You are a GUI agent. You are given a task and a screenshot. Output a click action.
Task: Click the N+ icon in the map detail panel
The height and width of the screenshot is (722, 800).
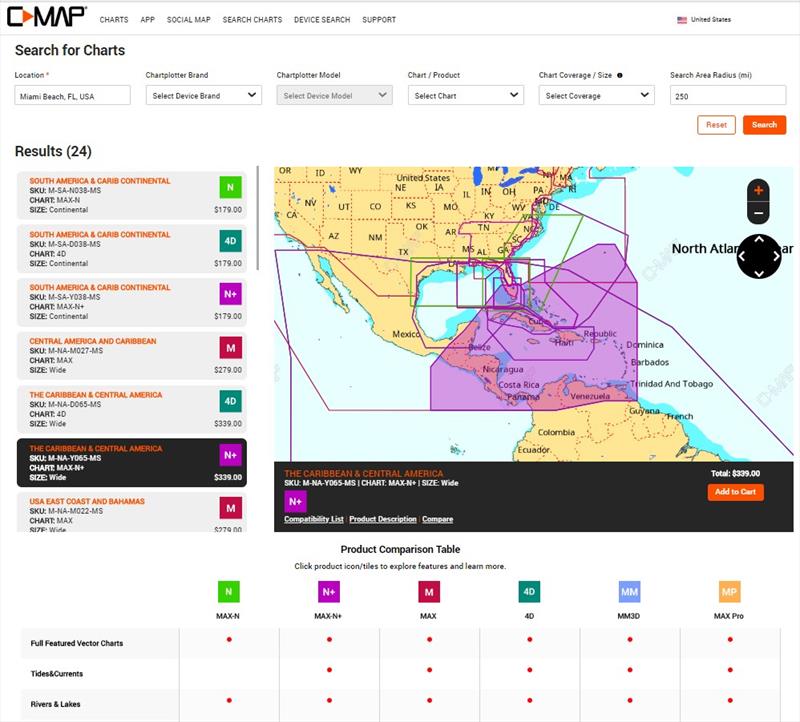coord(295,502)
